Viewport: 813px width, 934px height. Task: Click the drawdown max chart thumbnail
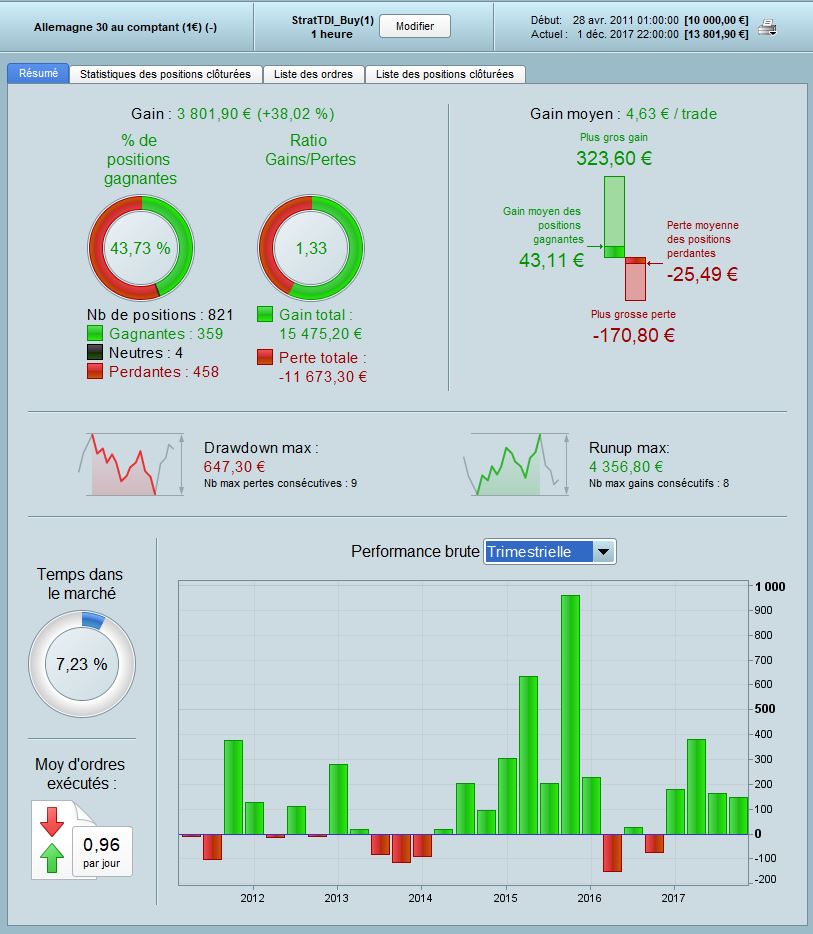(x=131, y=465)
